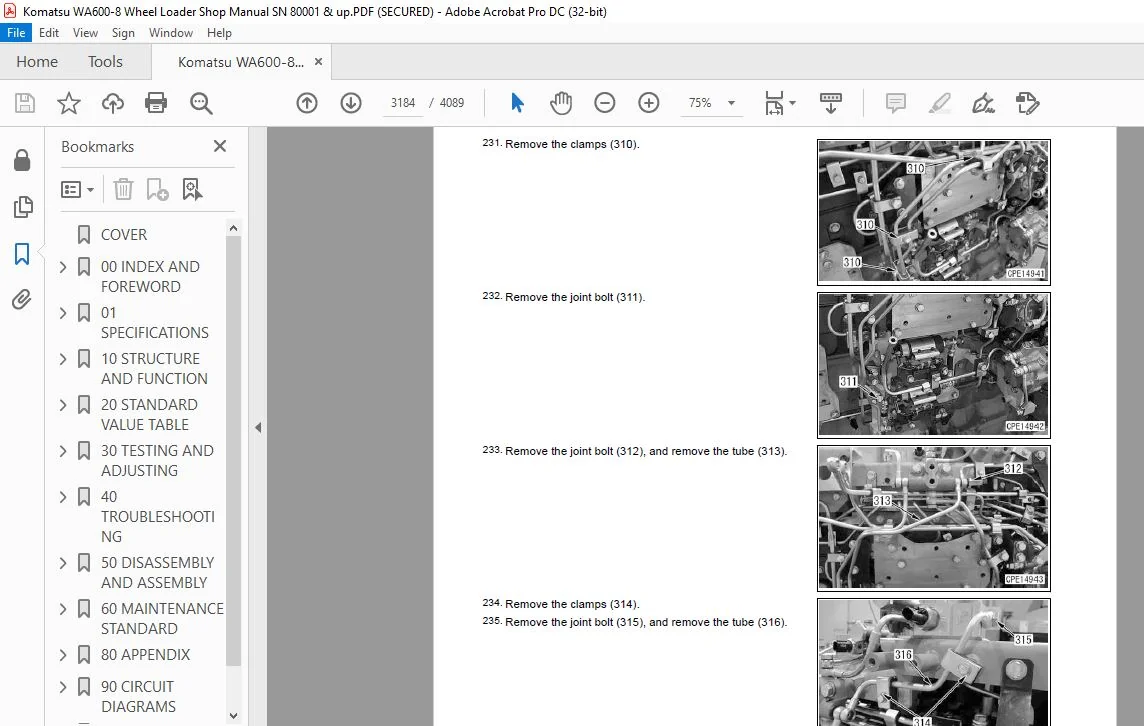Expand 10 STRUCTURE AND FUNCTION bookmark
This screenshot has width=1144, height=726.
click(x=63, y=359)
